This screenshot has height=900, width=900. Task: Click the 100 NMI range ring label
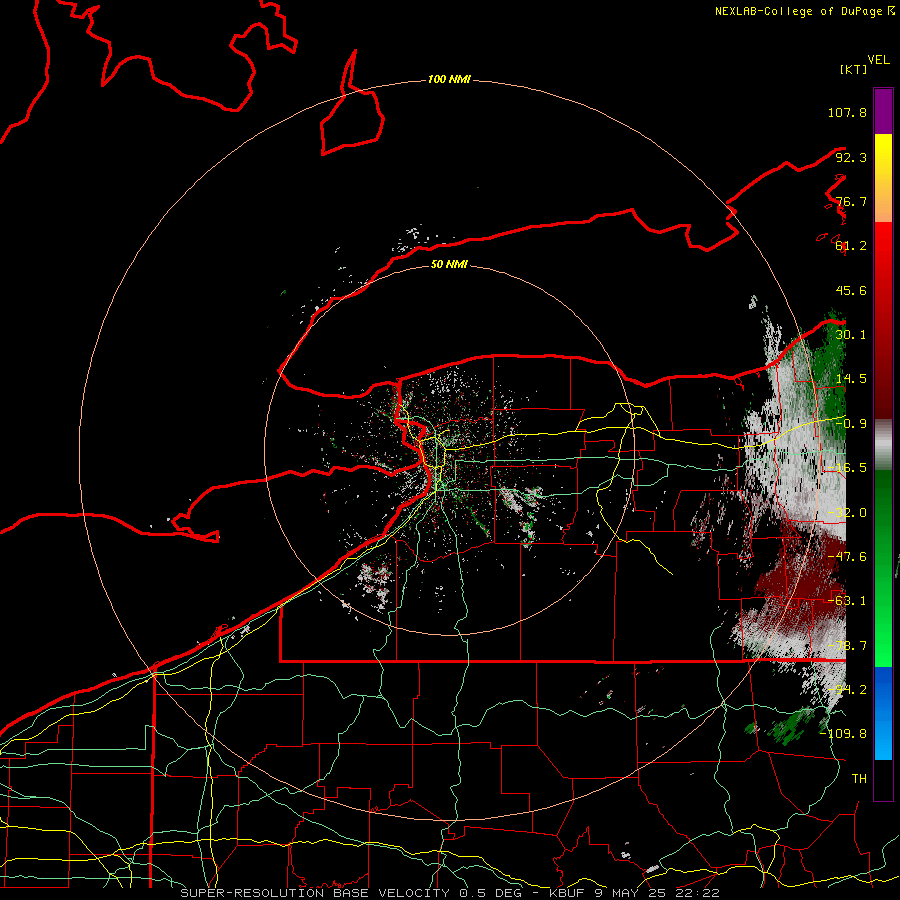[449, 79]
